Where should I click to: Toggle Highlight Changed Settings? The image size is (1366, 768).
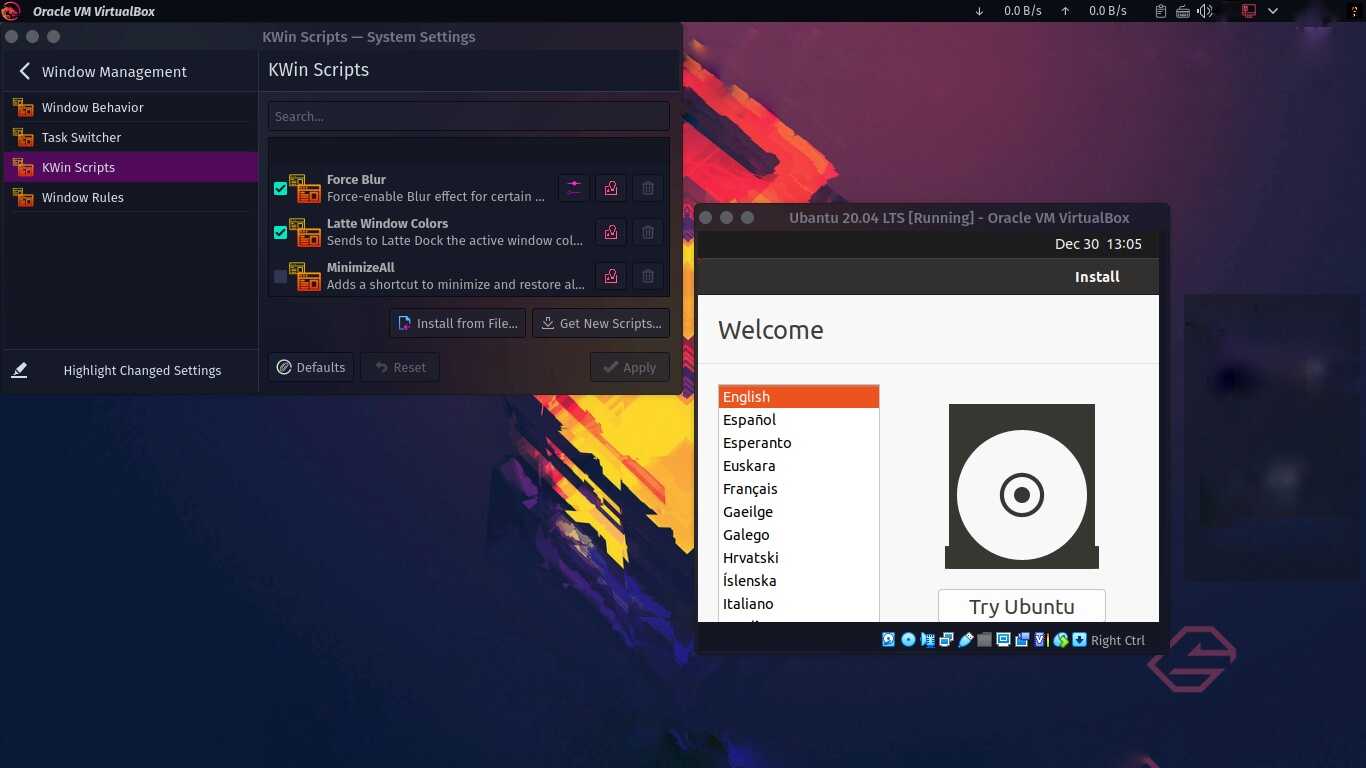coord(130,370)
